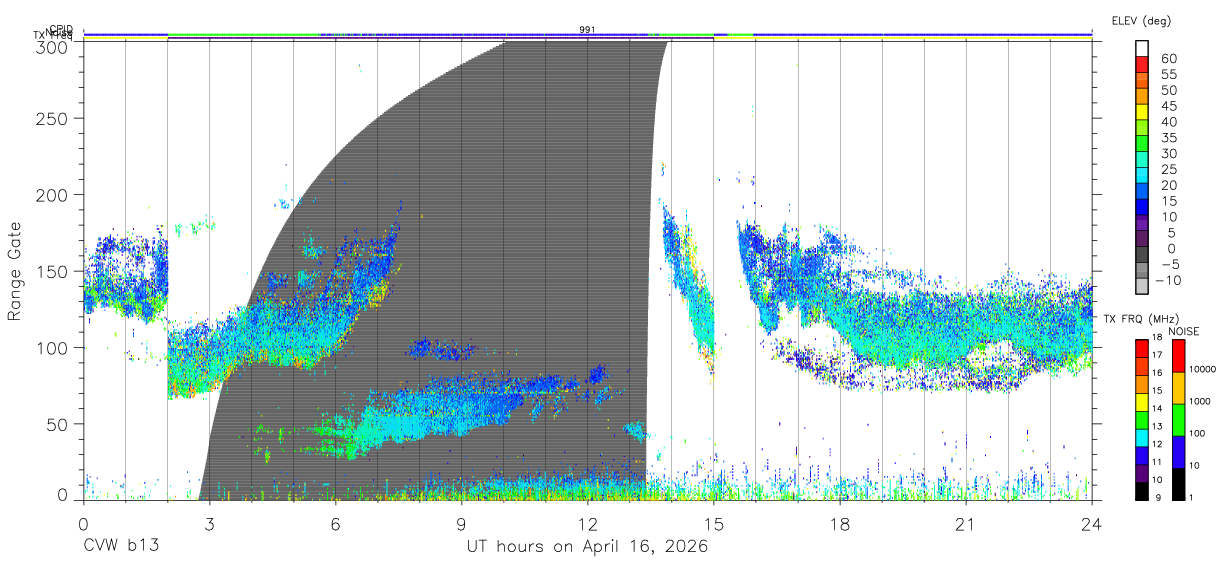Click the y-axis tick label '100'

(54, 347)
